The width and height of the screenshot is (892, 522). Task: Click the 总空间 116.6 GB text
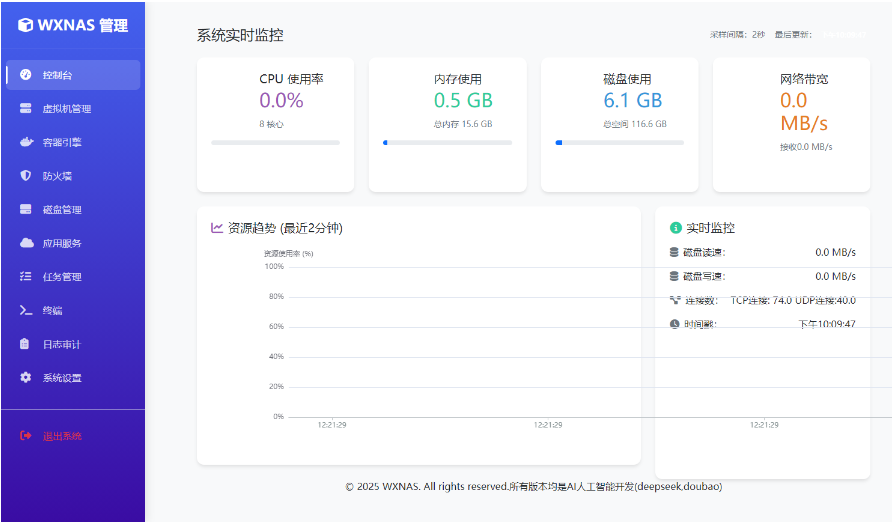click(x=635, y=123)
